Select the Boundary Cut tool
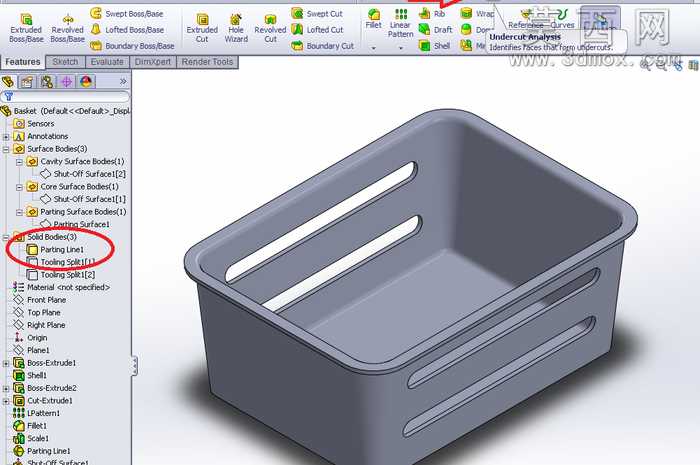 (323, 46)
